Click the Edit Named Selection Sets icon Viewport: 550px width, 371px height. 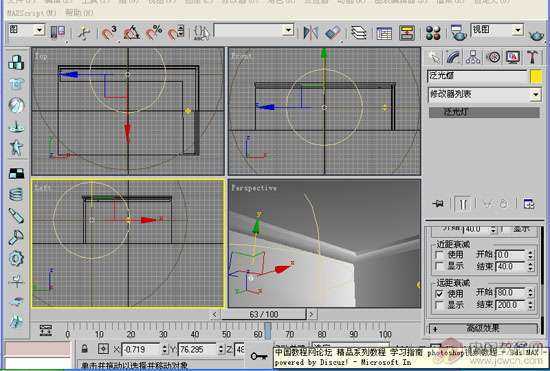201,33
